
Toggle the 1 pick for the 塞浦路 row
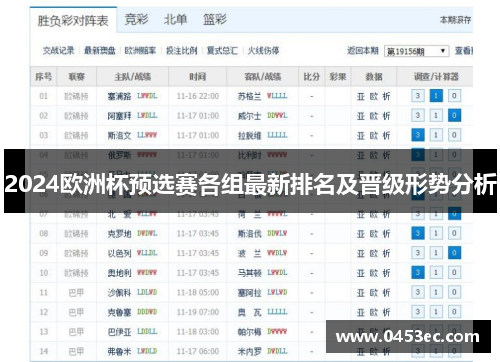pyautogui.click(x=436, y=96)
